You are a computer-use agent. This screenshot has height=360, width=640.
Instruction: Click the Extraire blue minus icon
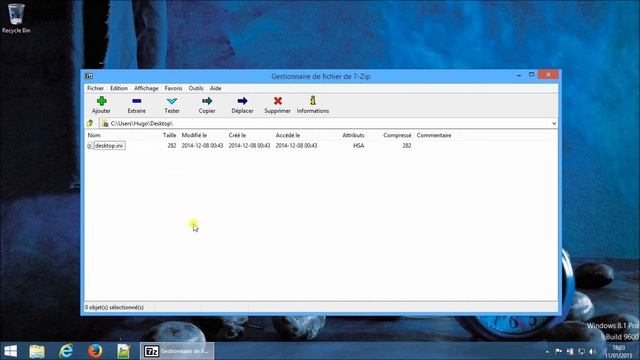coord(137,101)
